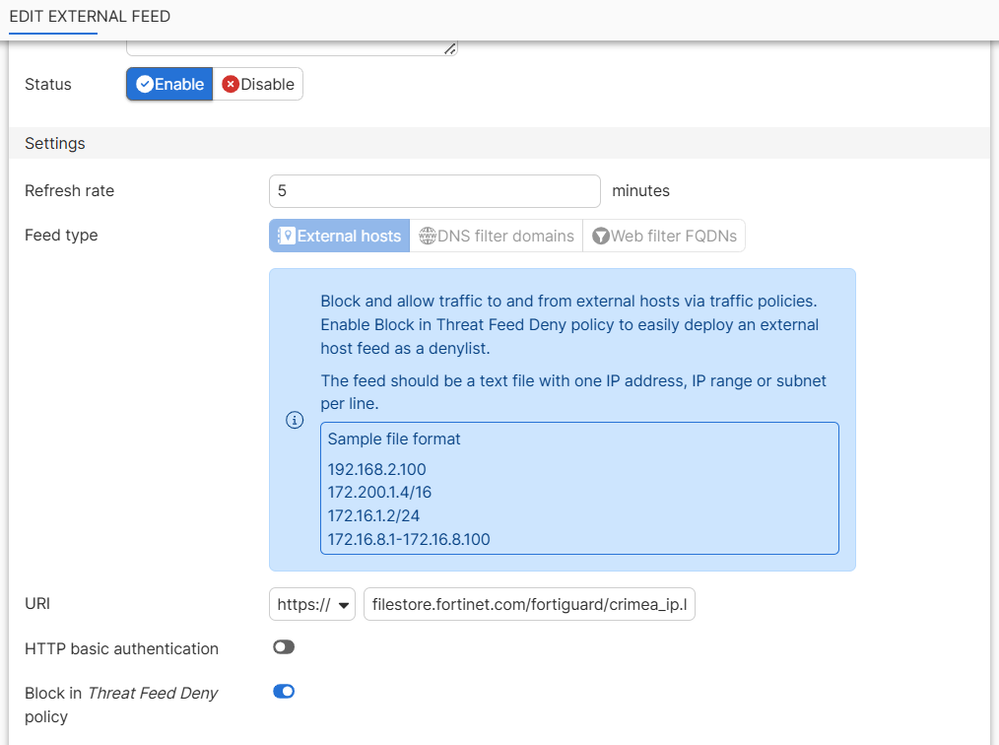999x745 pixels.
Task: Click the Block in Threat Feed Deny policy label
Action: [121, 704]
